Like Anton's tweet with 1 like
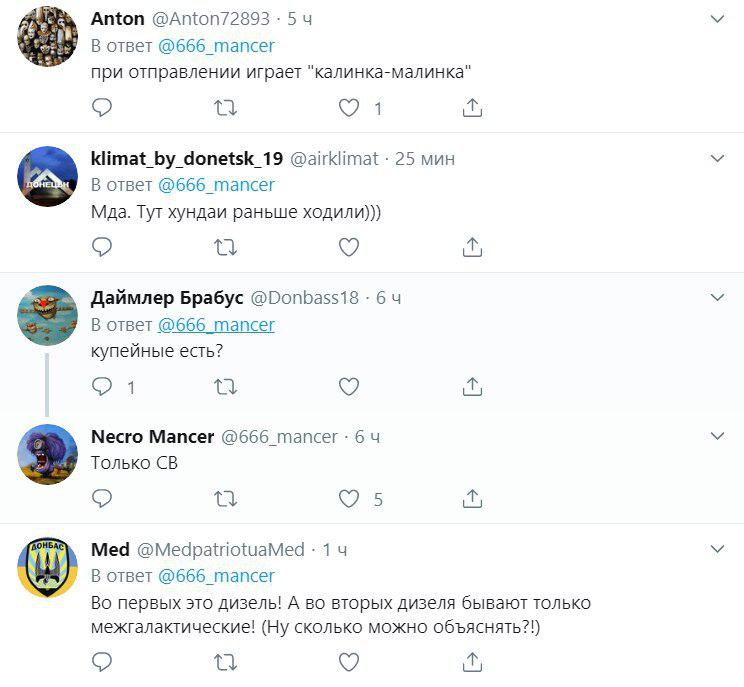This screenshot has width=744, height=687. pos(349,108)
